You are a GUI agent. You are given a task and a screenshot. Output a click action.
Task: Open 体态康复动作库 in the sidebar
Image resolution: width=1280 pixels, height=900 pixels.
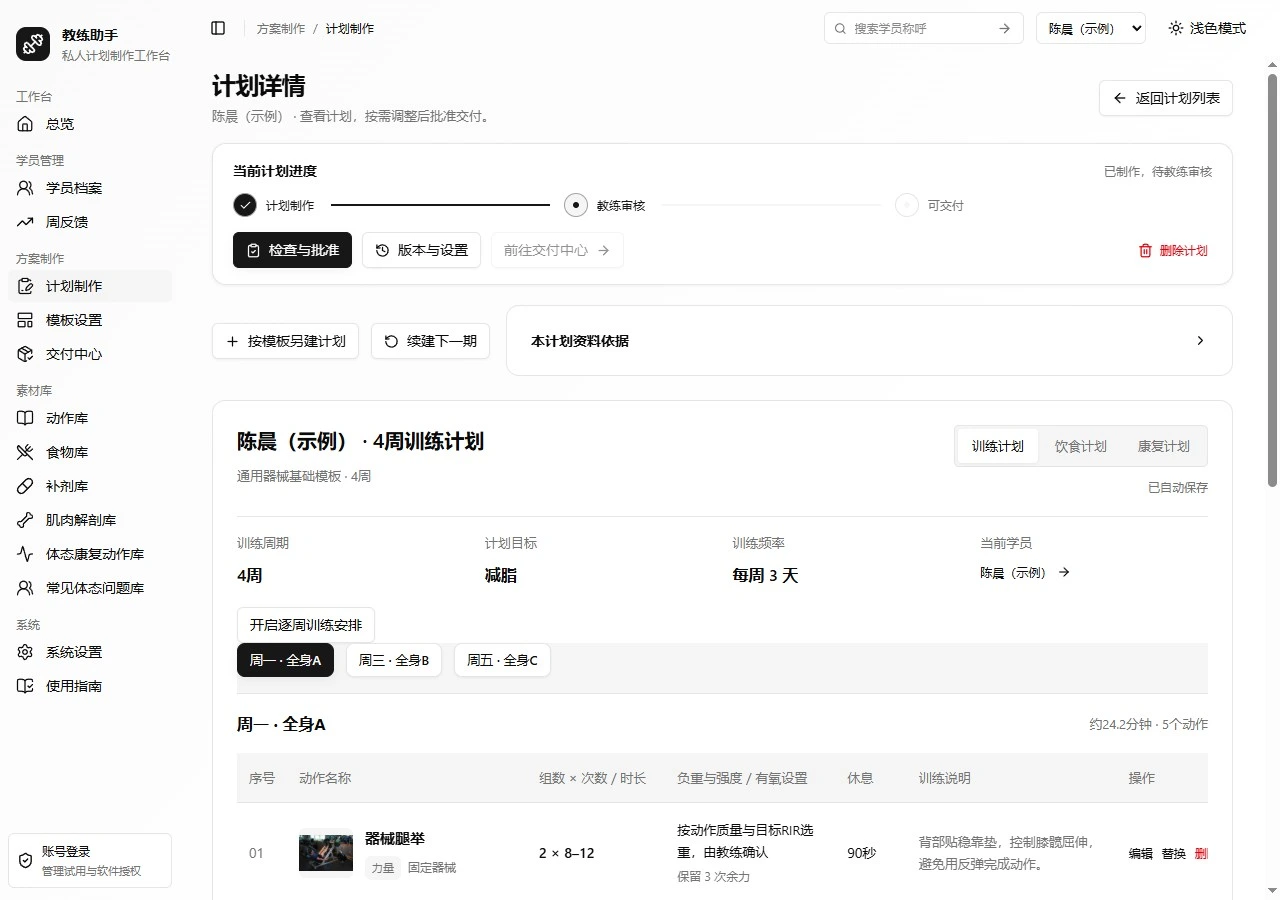pos(90,554)
